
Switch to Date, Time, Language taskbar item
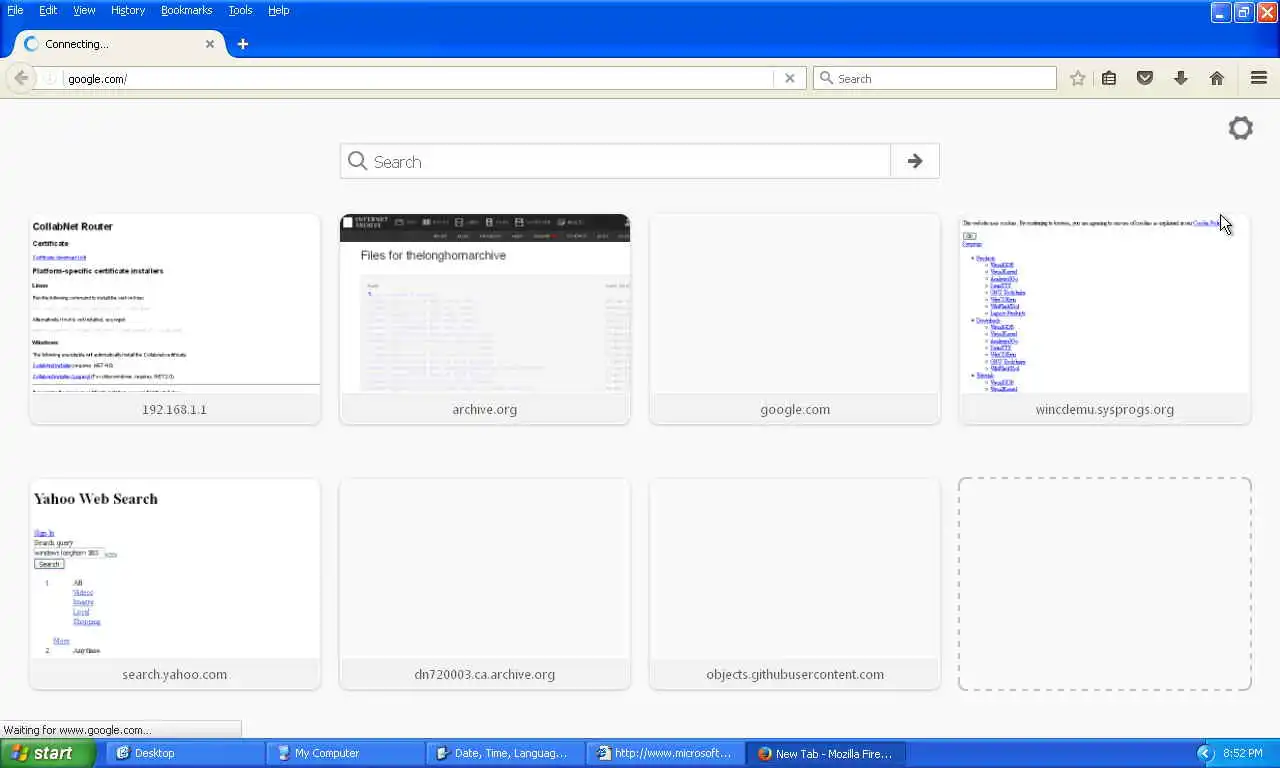click(x=505, y=753)
